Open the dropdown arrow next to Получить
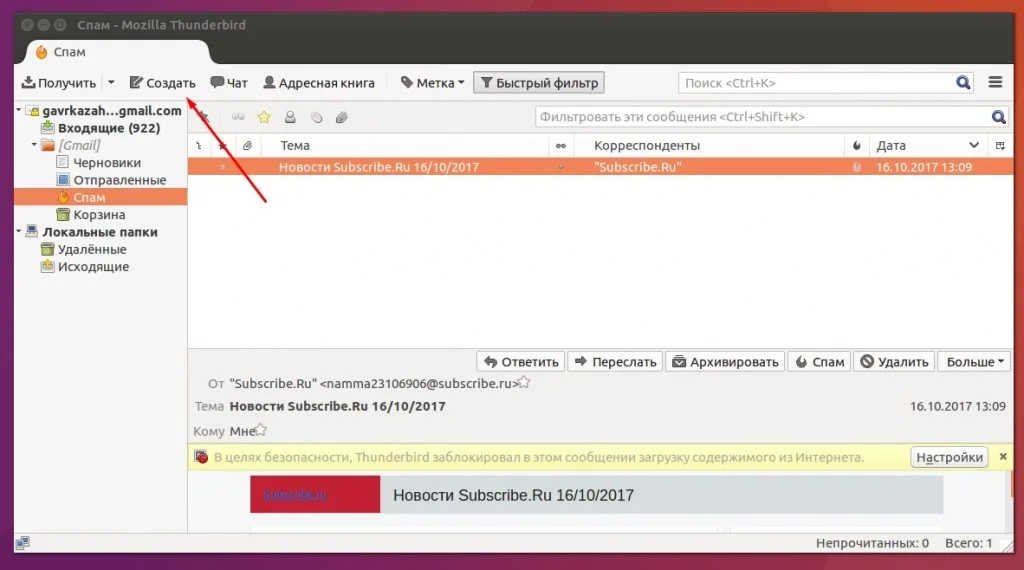The image size is (1024, 570). click(x=111, y=83)
